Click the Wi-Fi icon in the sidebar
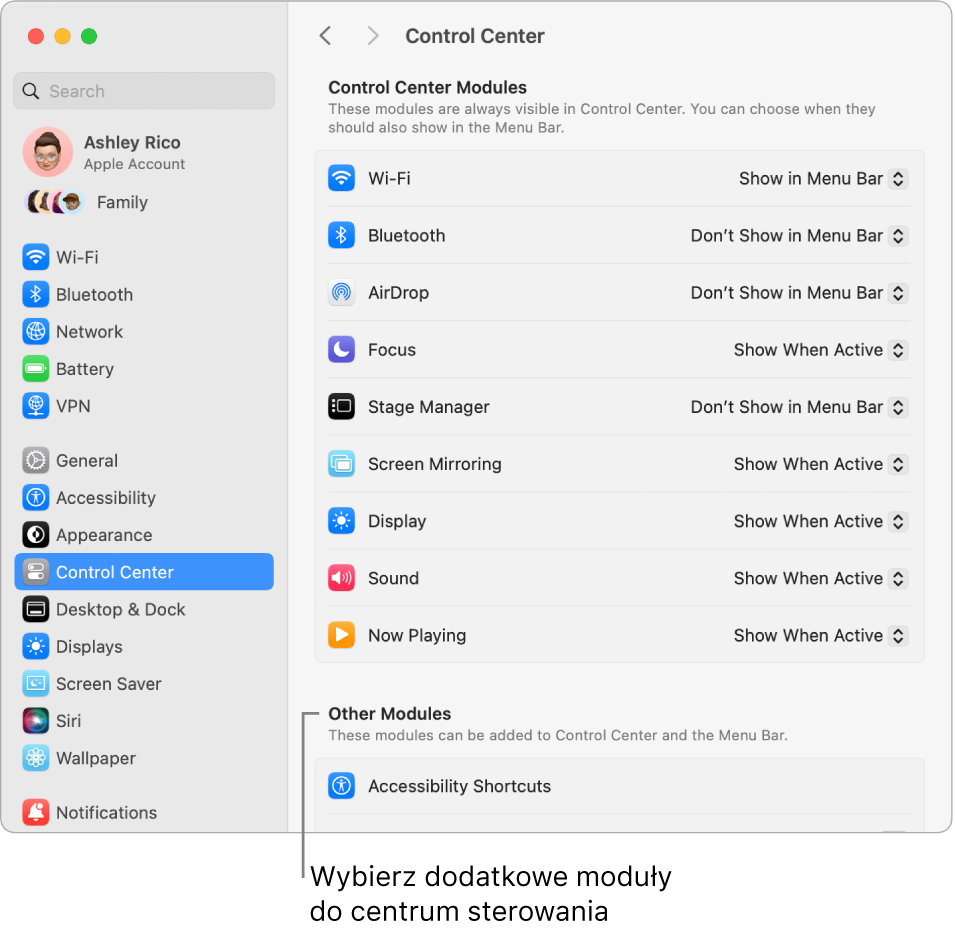The width and height of the screenshot is (955, 934). point(36,257)
